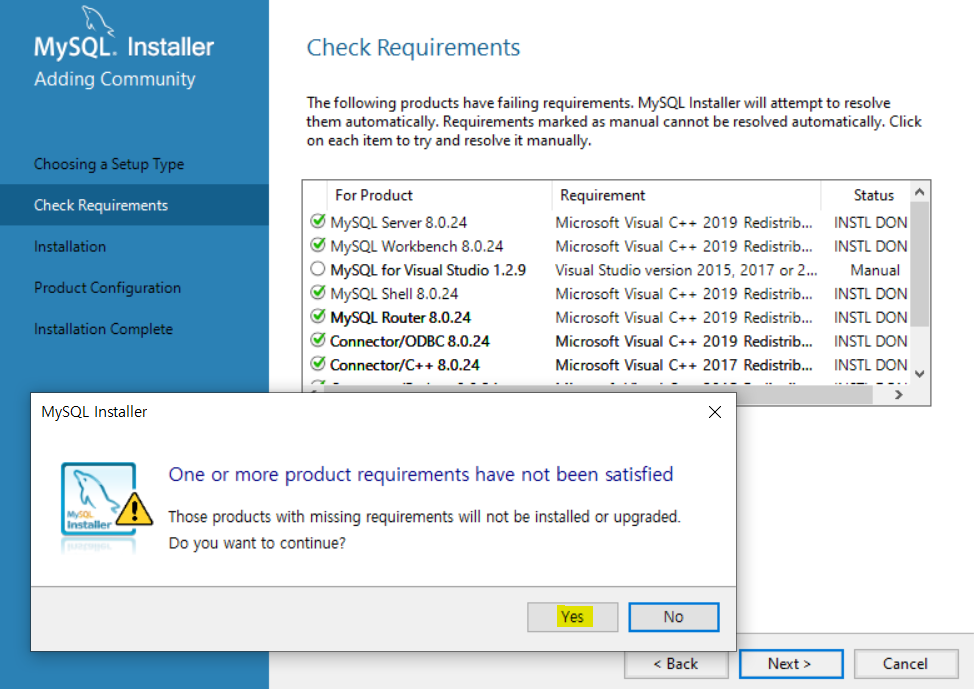Click the Visual C++ 2017 Redistrib requirement cell
The width and height of the screenshot is (974, 689).
683,365
